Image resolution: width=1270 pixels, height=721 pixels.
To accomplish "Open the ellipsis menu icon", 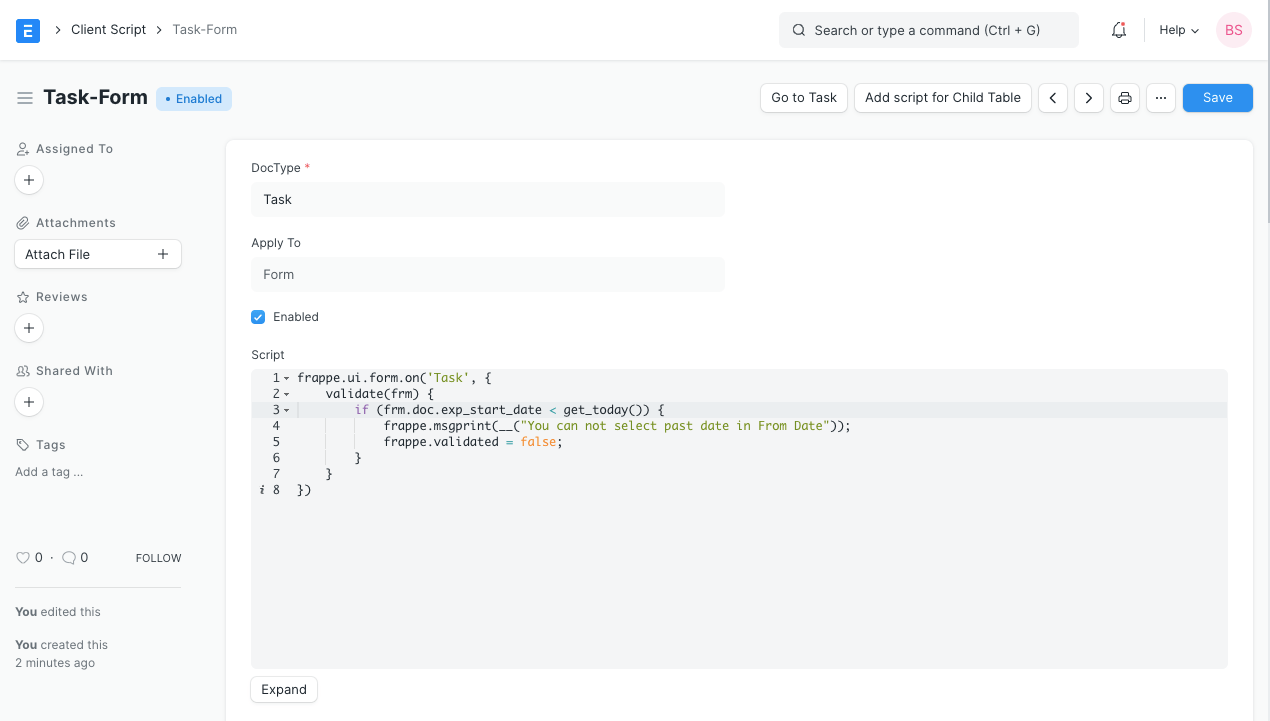I will coord(1160,97).
